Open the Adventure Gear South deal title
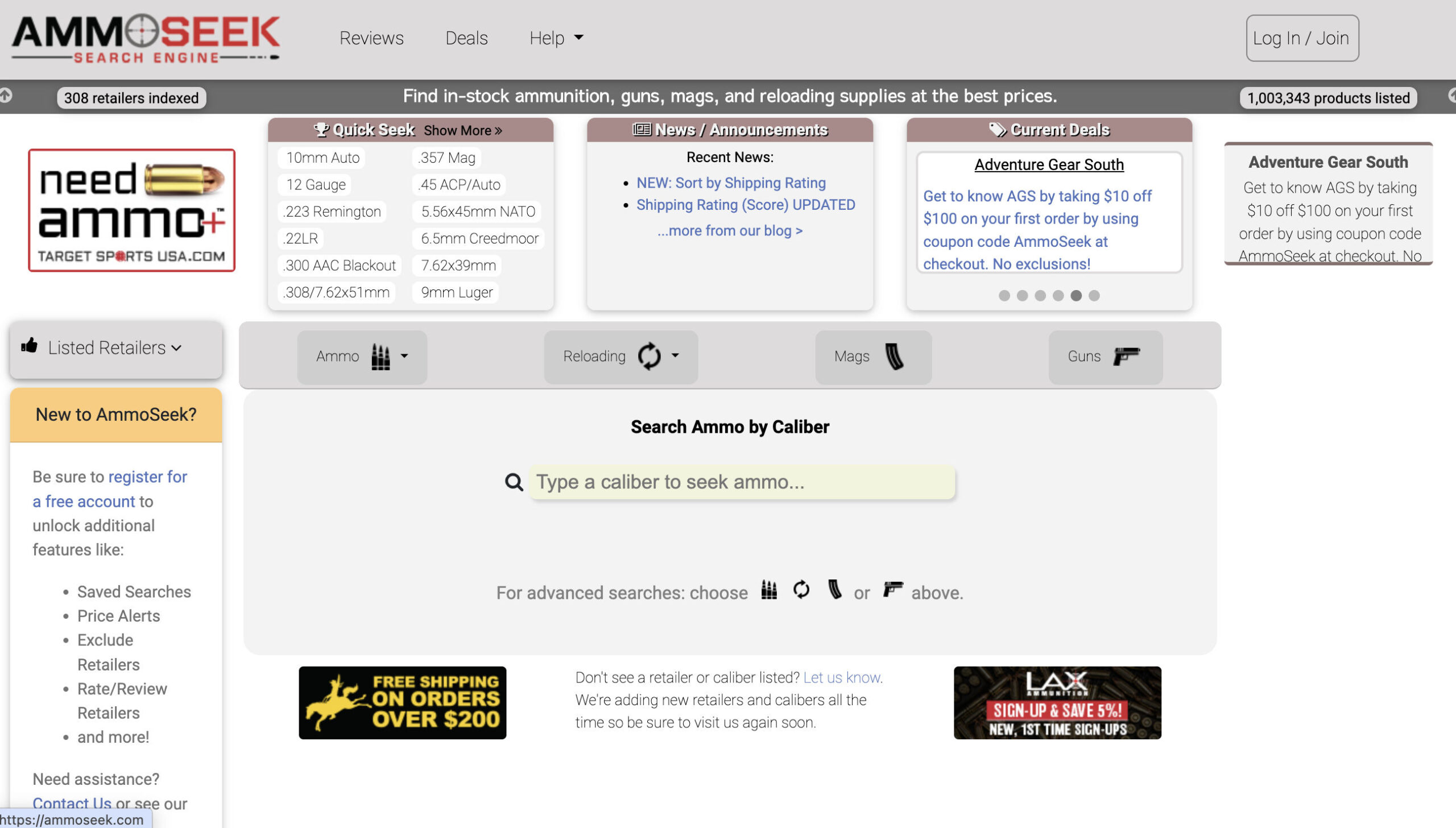1456x828 pixels. (x=1049, y=164)
